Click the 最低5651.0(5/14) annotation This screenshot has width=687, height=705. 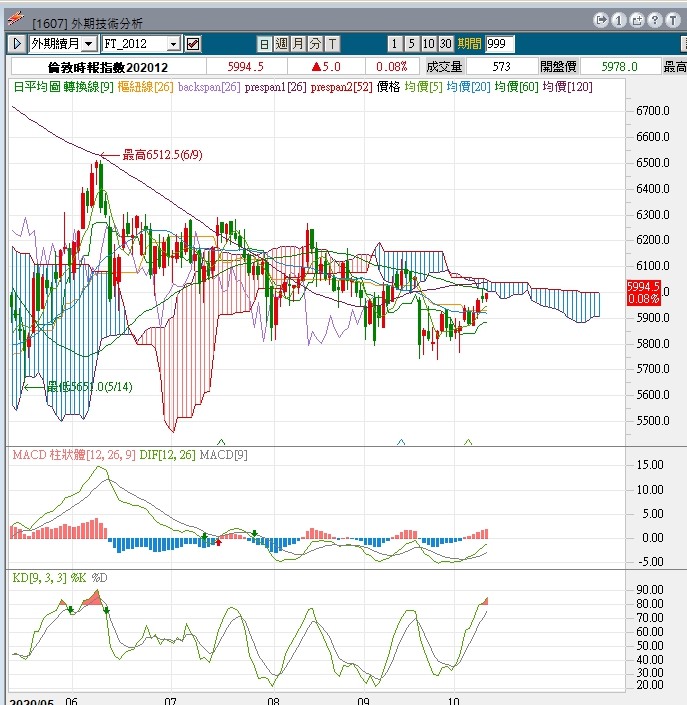point(90,387)
